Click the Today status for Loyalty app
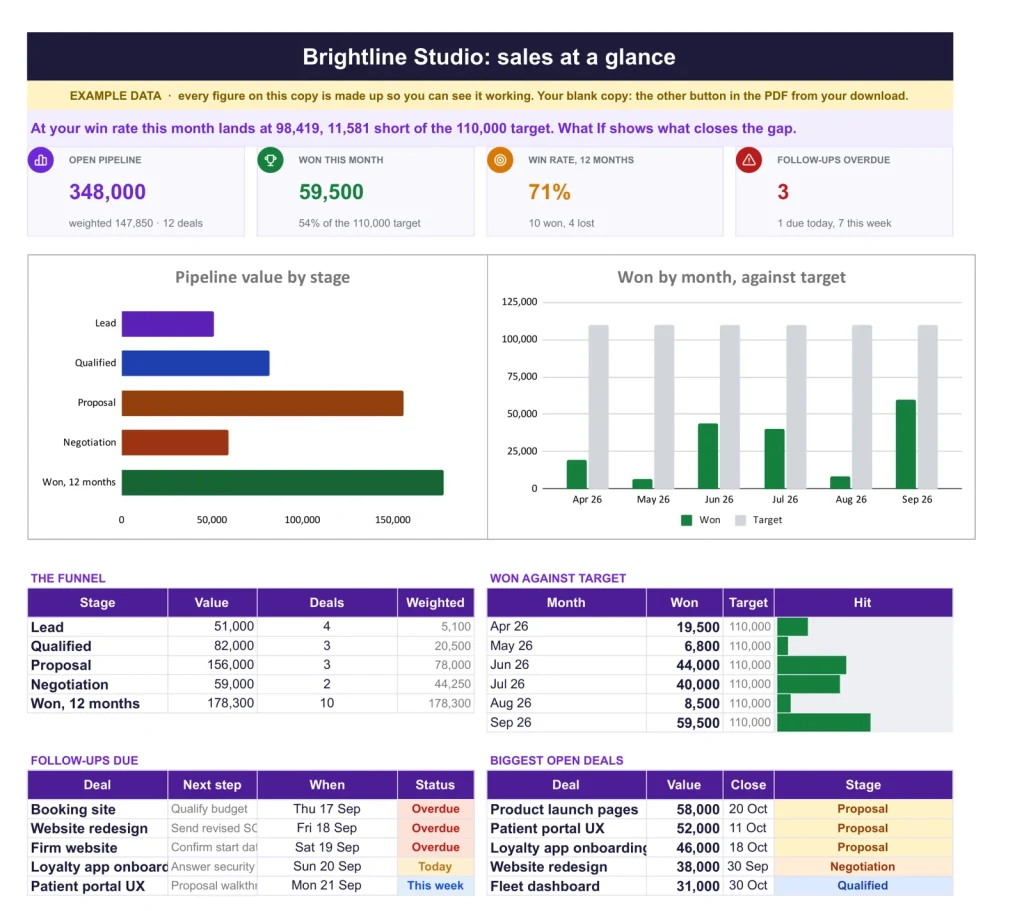The image size is (1024, 911). coord(436,867)
